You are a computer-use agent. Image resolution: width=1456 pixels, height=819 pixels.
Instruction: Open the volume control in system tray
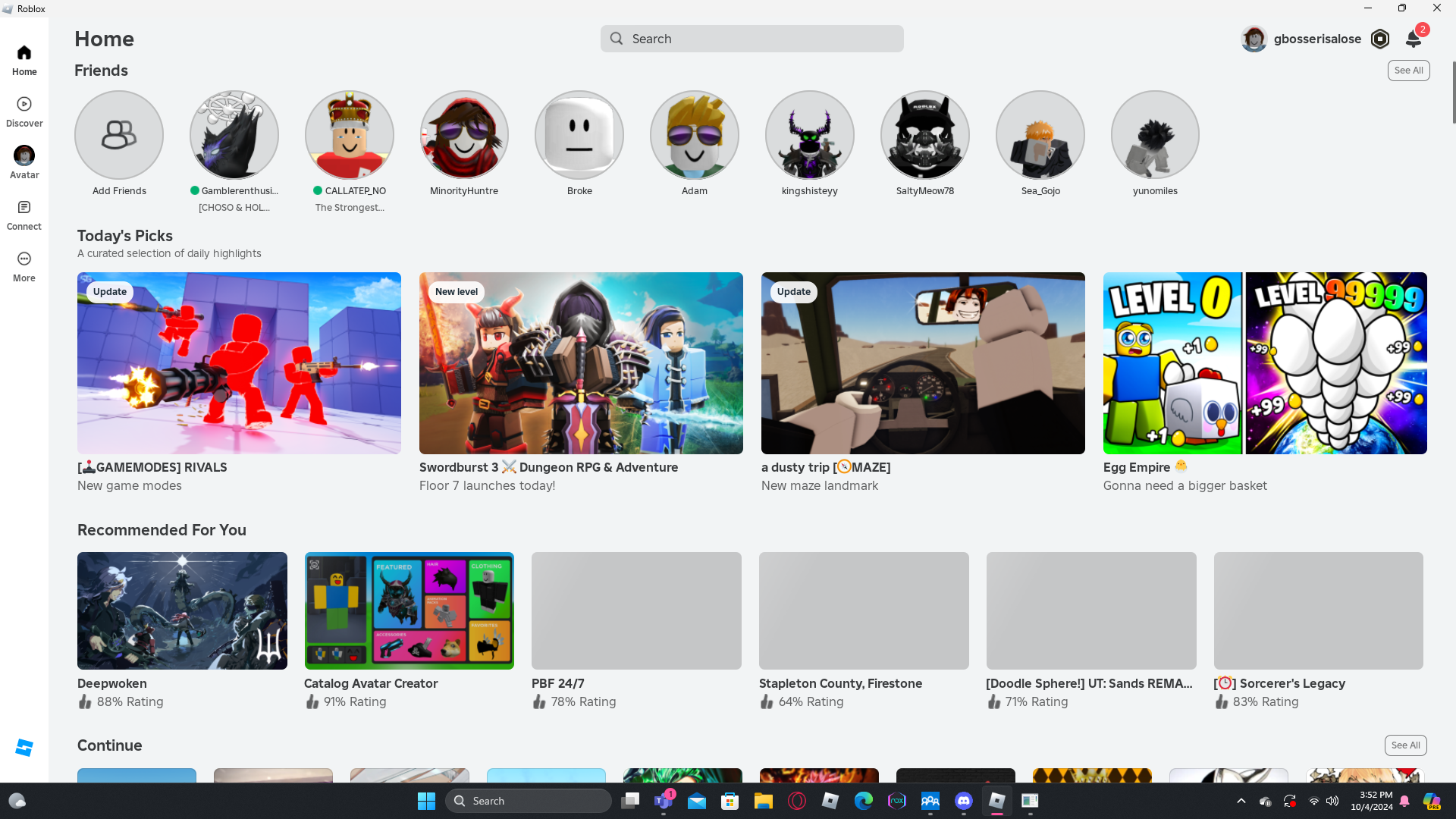pos(1332,801)
